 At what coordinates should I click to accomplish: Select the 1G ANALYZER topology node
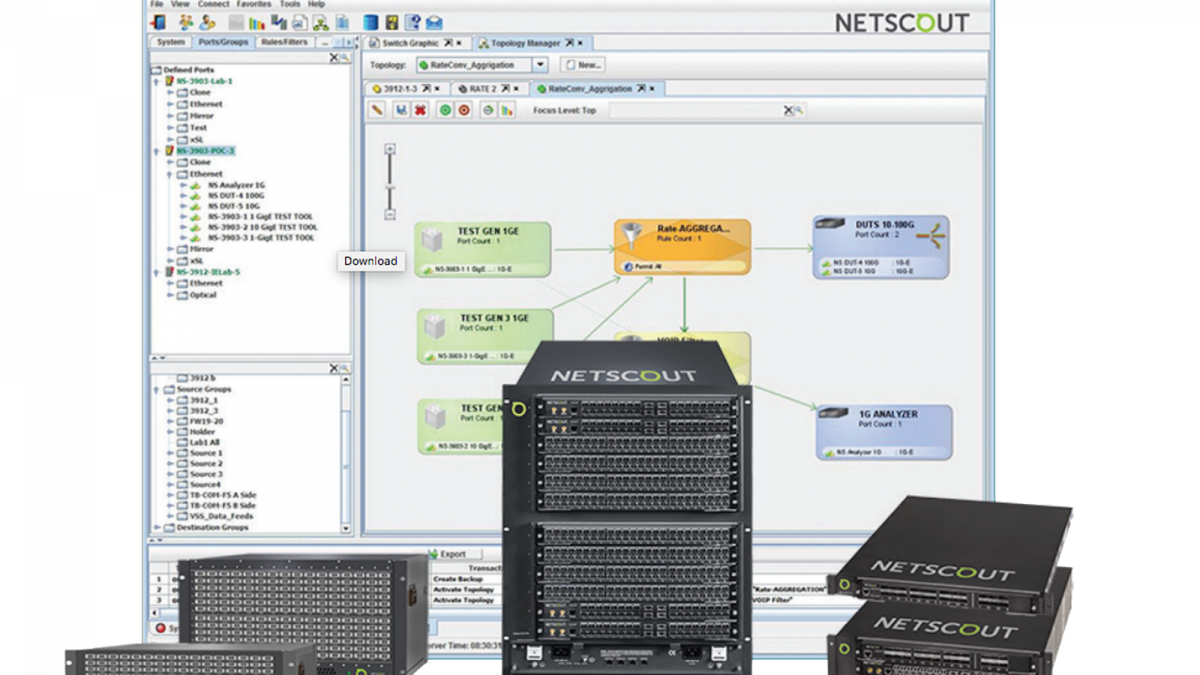point(884,432)
